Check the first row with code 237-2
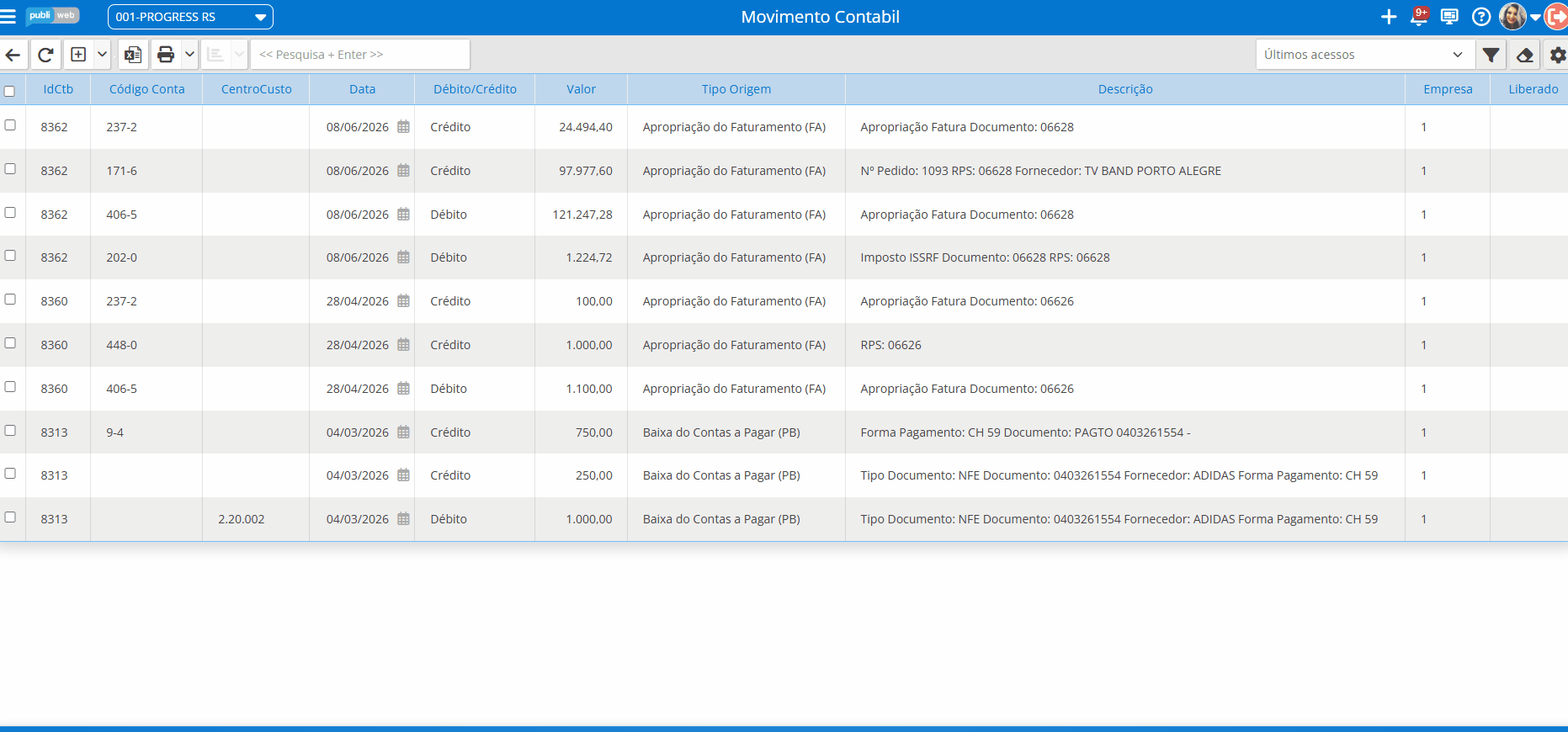 10,125
